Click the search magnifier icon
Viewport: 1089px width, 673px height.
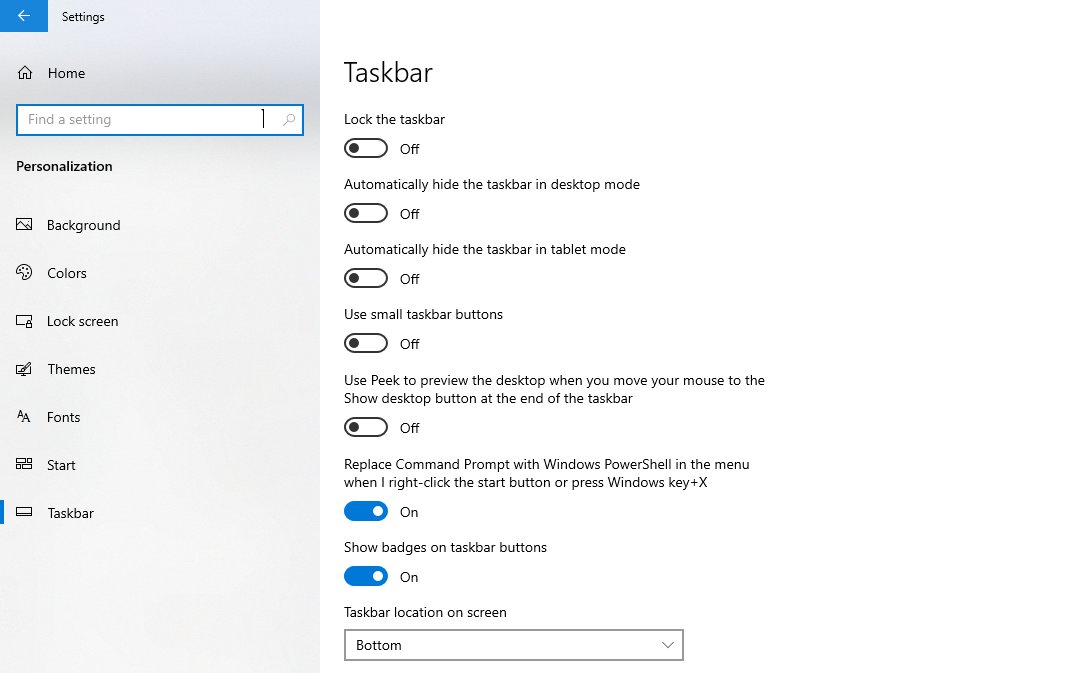click(289, 120)
